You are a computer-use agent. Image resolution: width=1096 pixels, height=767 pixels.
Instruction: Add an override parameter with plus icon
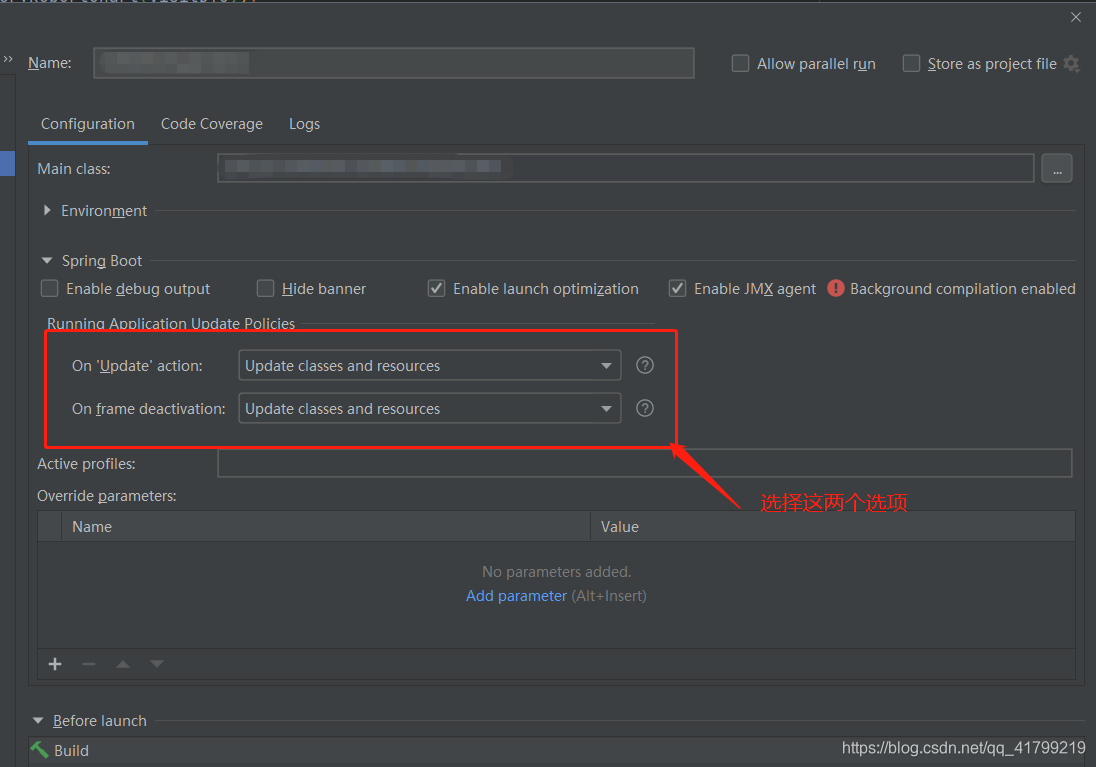coord(55,664)
